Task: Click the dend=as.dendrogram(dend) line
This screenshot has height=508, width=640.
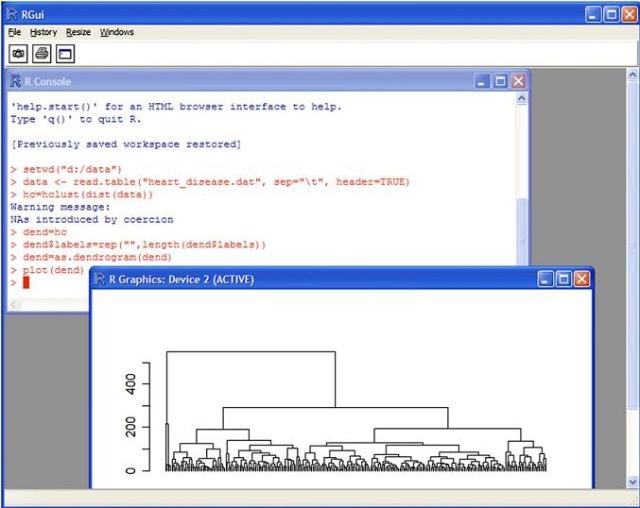Action: click(91, 257)
